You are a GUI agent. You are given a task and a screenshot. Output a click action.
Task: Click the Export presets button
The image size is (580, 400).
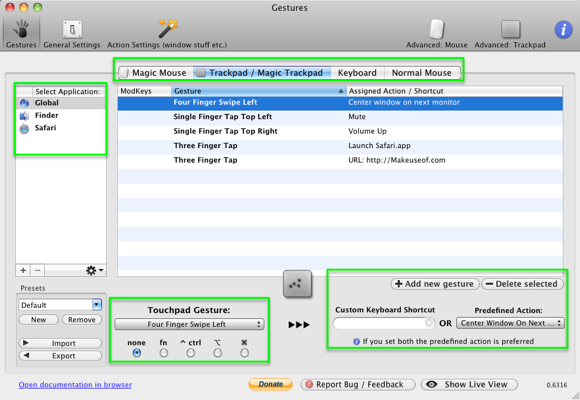[60, 356]
